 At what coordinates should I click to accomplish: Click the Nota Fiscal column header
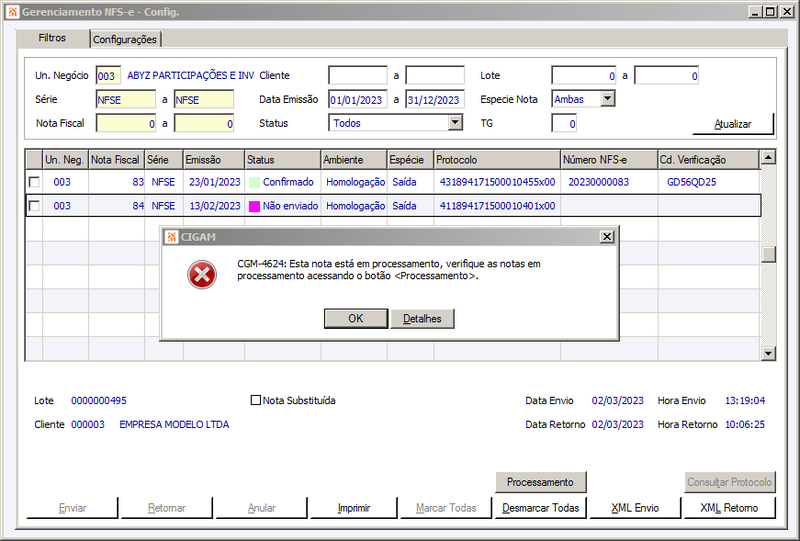pos(116,160)
